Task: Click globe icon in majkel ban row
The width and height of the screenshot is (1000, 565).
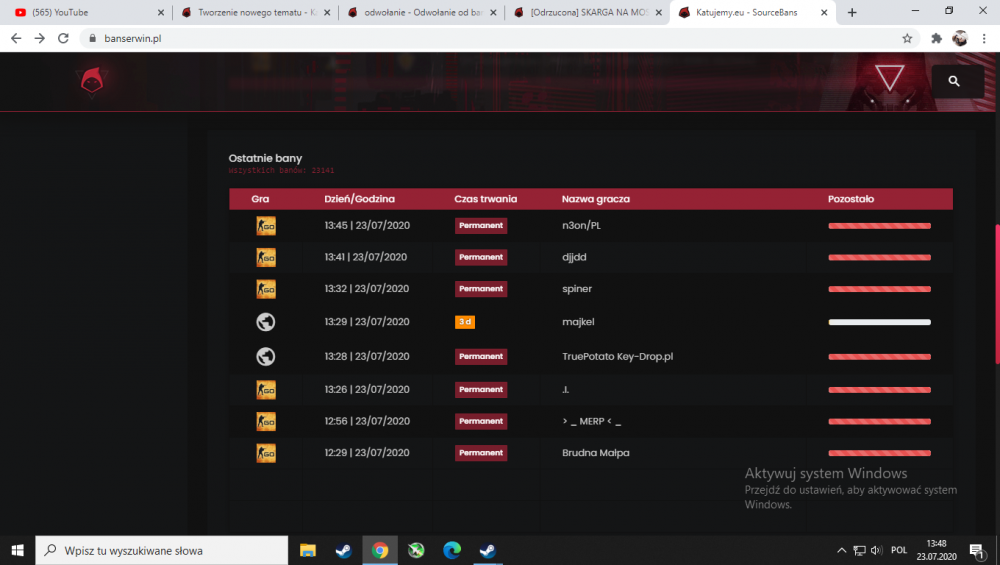Action: (x=266, y=322)
